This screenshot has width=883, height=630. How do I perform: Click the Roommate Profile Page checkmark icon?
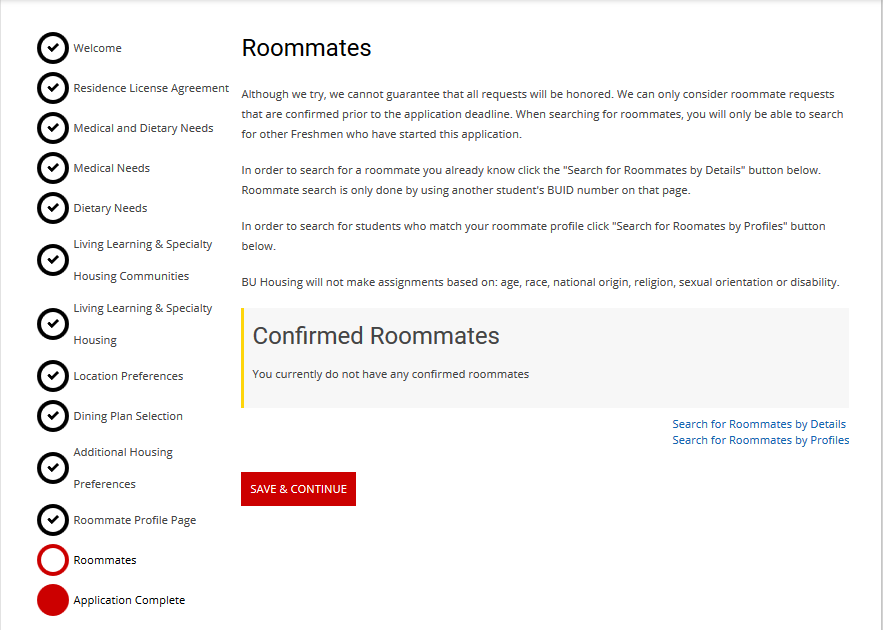pyautogui.click(x=53, y=520)
